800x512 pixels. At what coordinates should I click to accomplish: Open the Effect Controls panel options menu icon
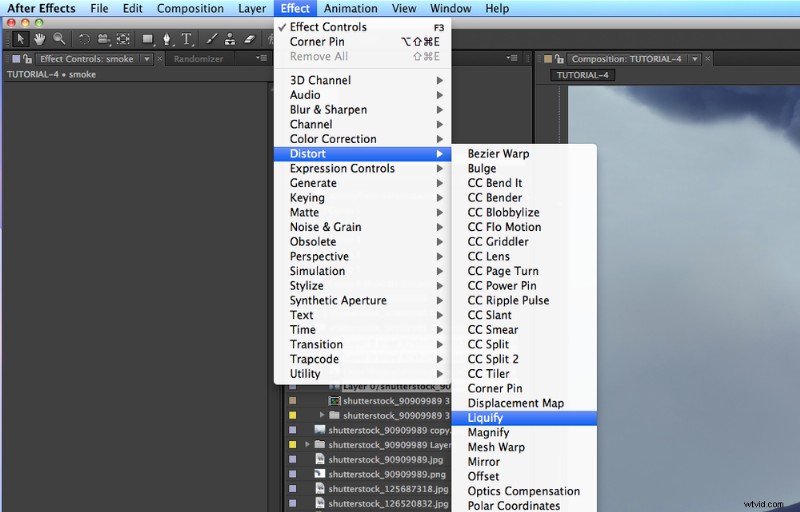click(261, 58)
